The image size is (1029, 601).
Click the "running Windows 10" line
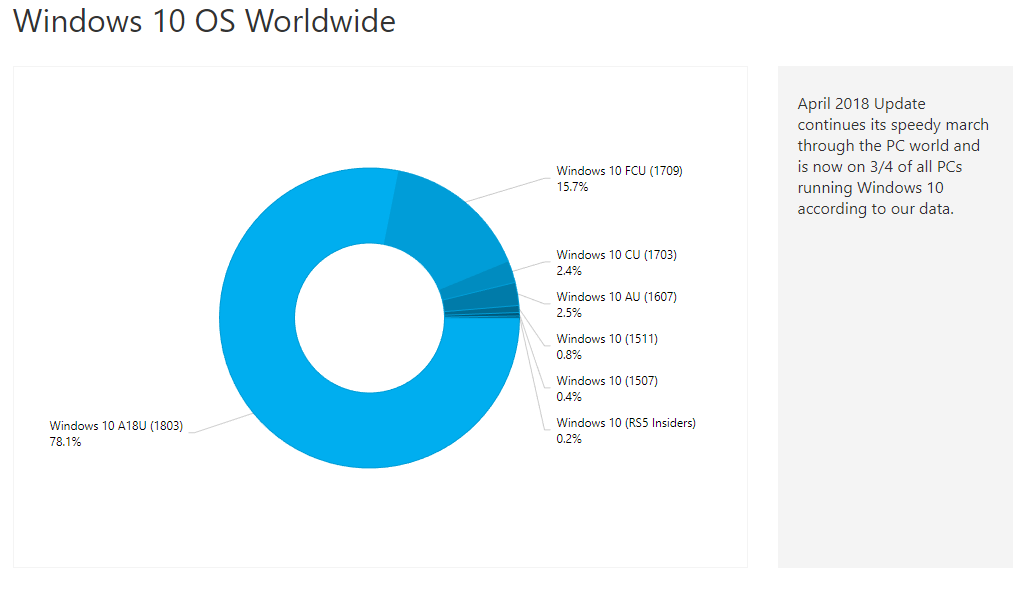[x=870, y=188]
